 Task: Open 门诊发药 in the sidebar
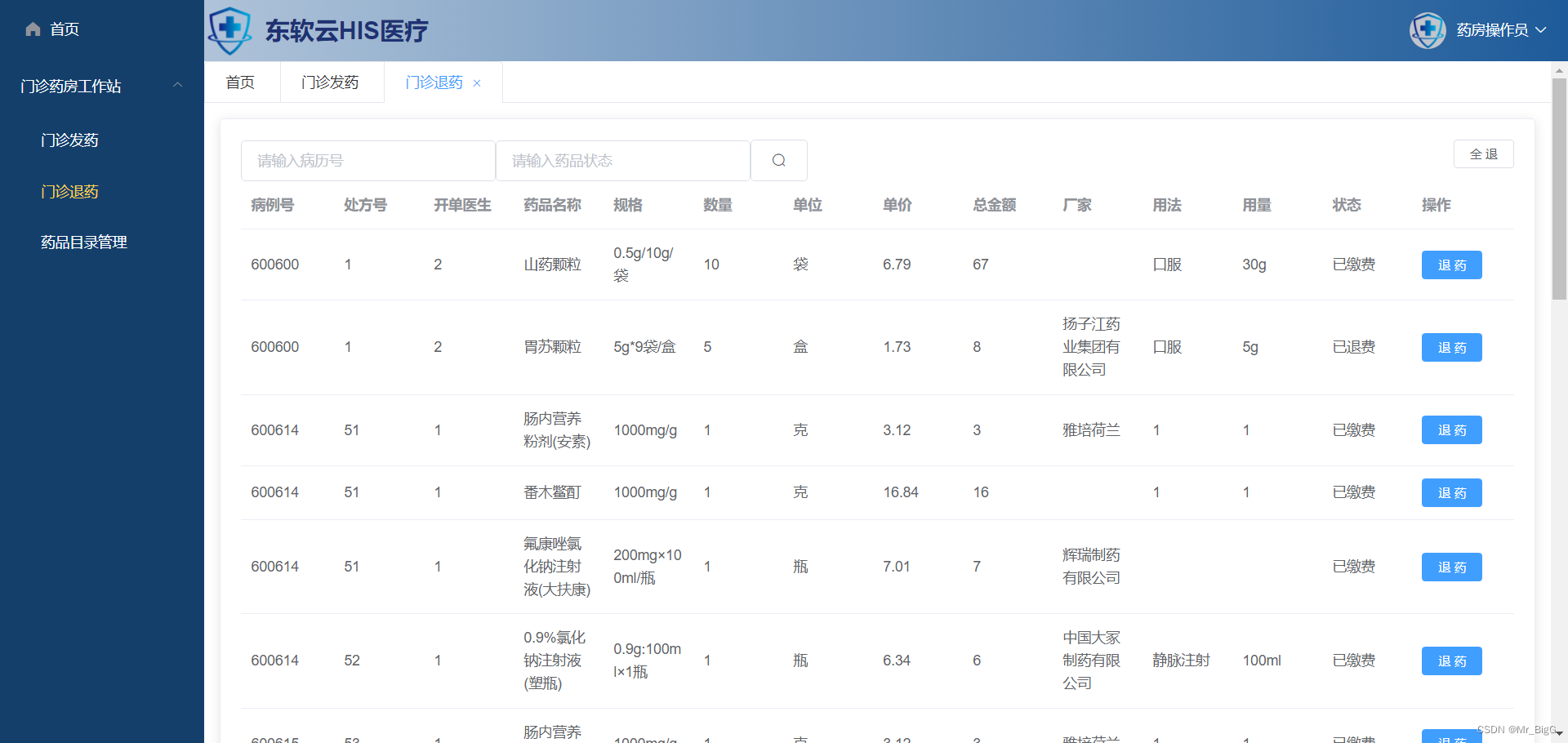(69, 140)
